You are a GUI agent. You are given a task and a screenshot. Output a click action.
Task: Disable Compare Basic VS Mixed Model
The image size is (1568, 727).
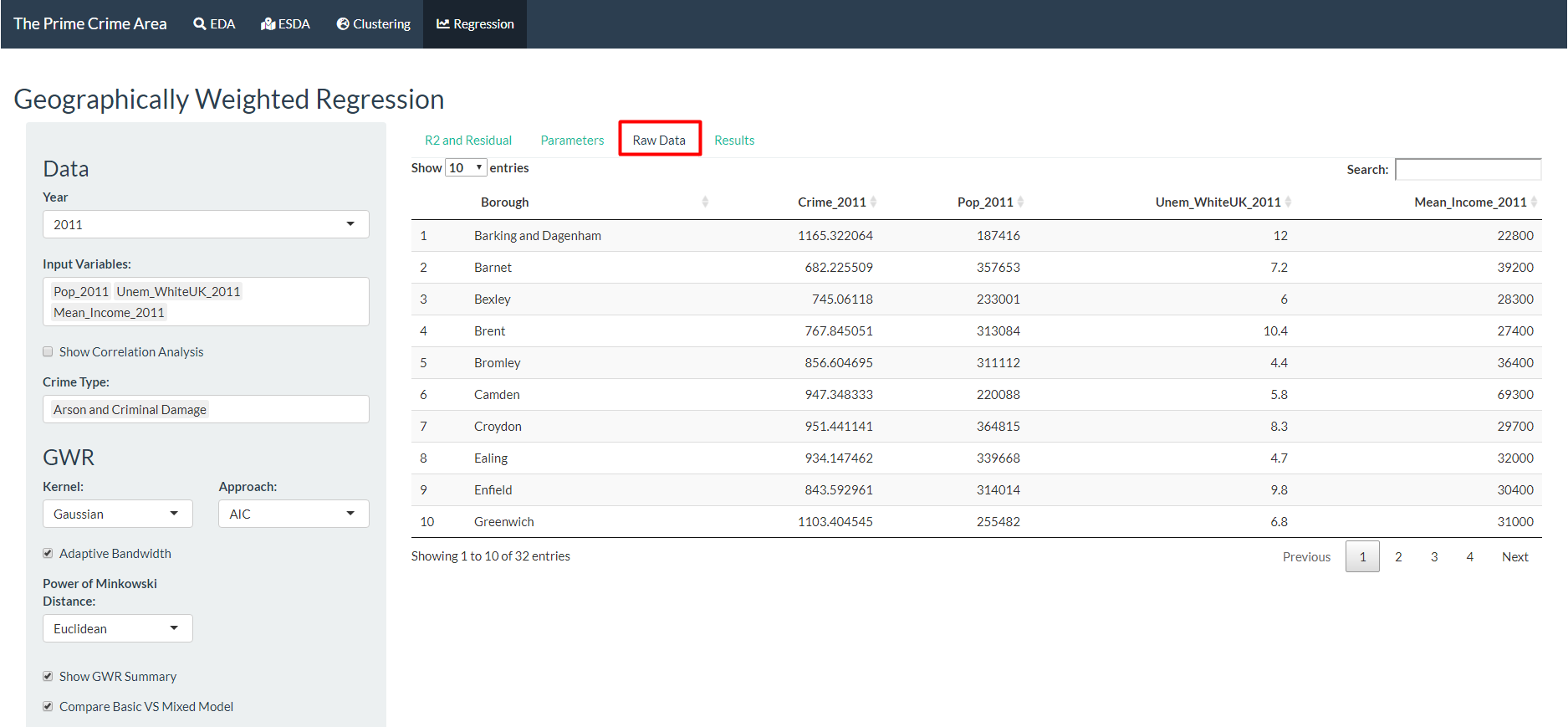point(48,707)
